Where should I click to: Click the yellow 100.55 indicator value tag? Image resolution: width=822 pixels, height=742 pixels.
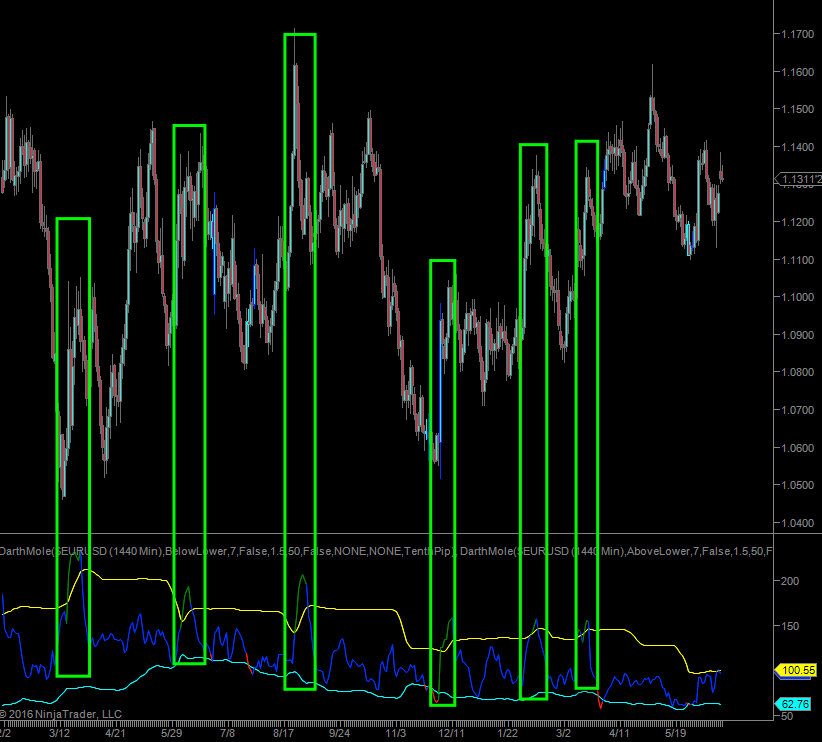[797, 670]
